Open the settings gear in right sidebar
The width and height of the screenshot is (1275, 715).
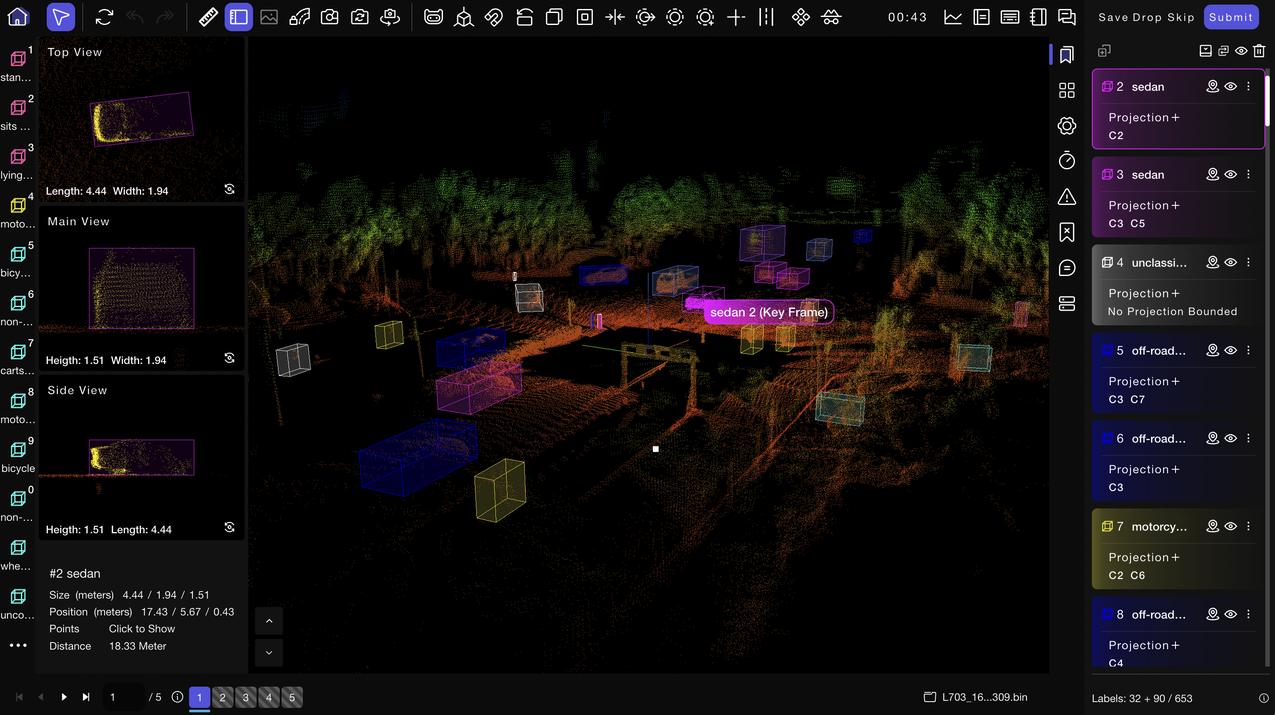click(1067, 126)
